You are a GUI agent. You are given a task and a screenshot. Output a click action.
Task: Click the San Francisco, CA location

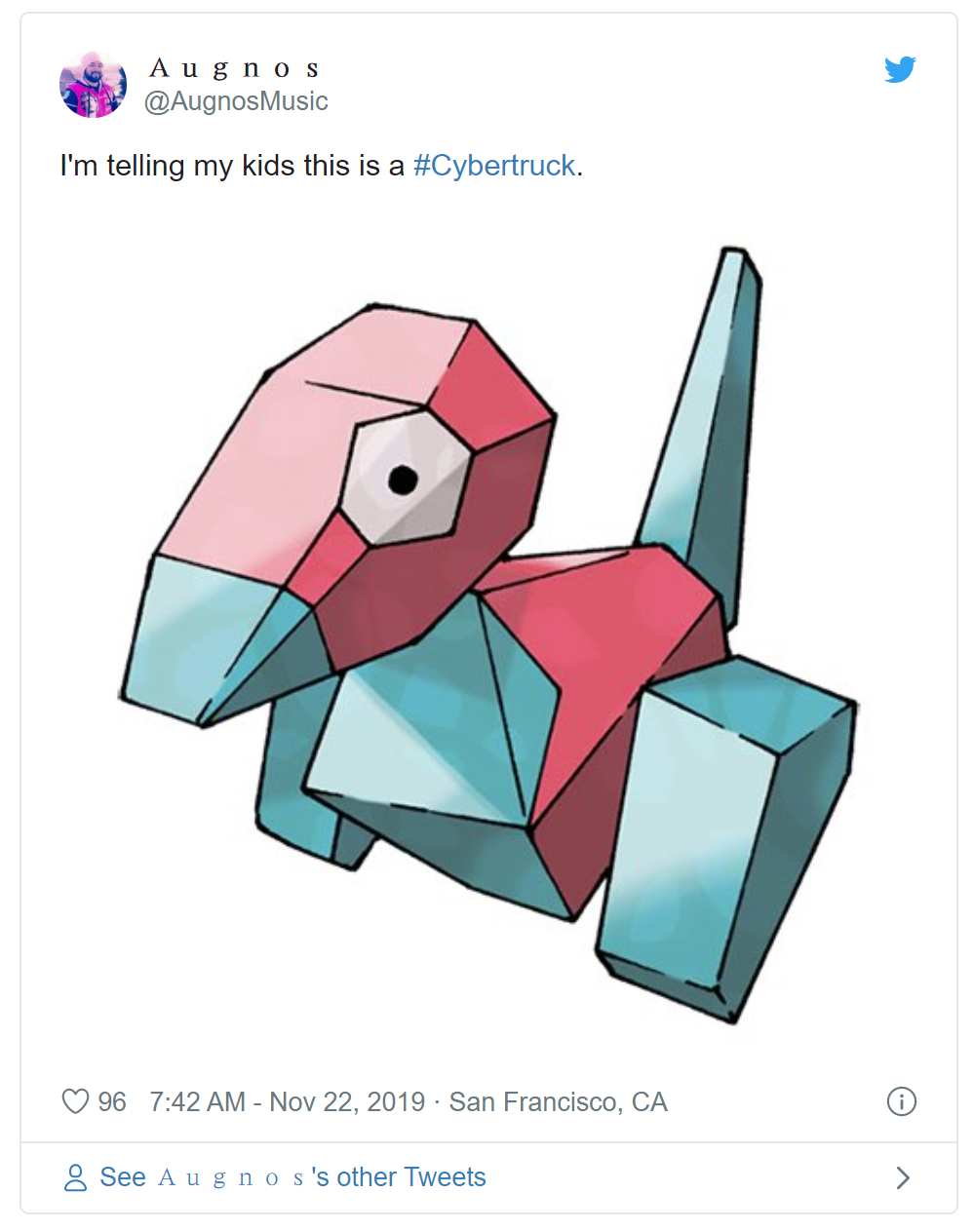[558, 1101]
